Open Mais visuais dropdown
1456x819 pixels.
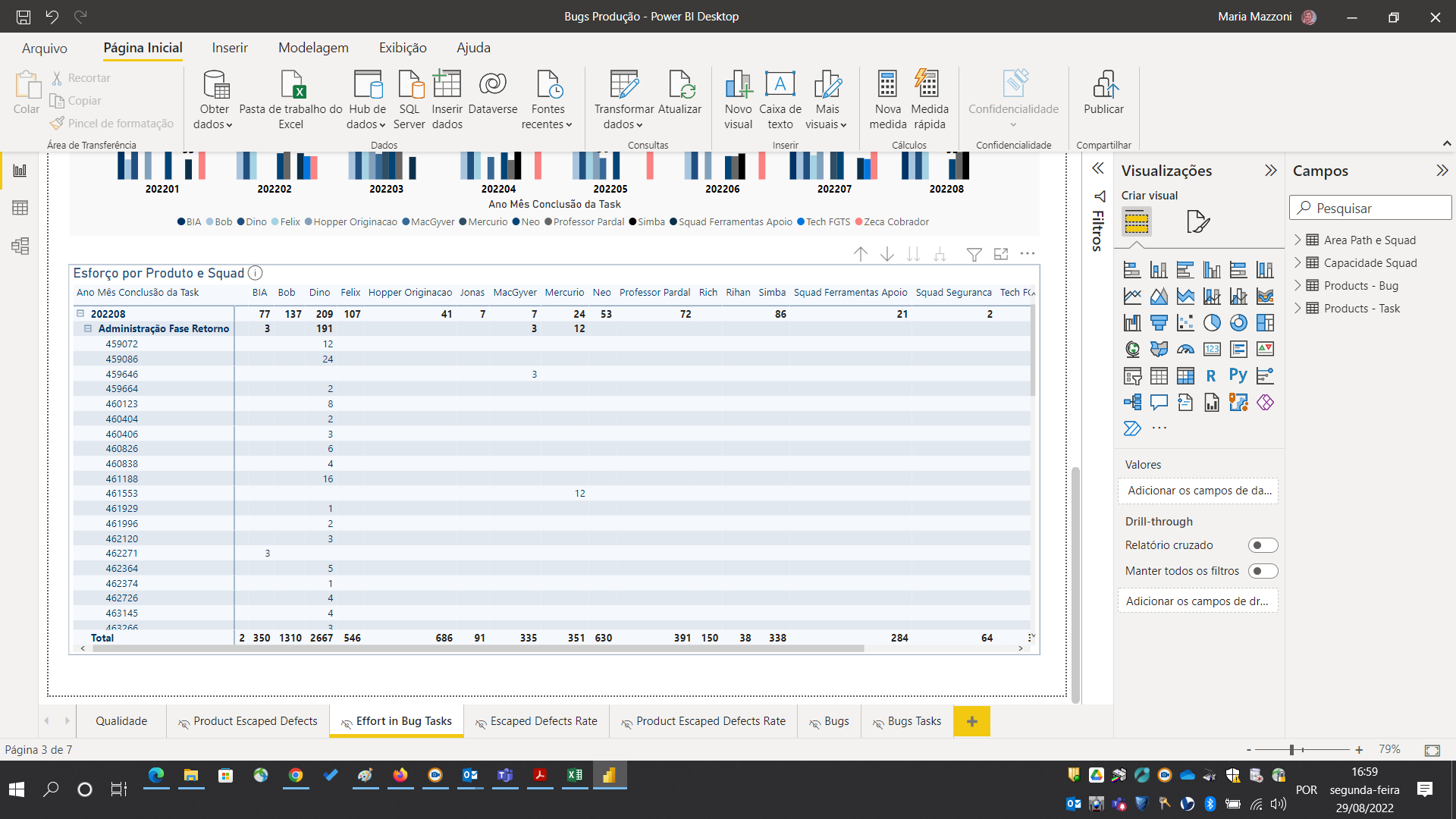[827, 99]
